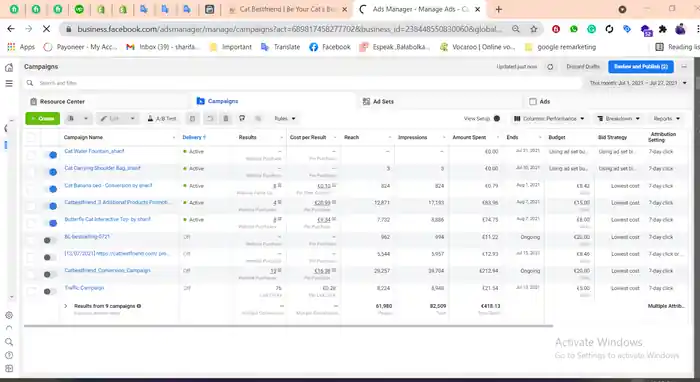Click the green Create button
Screen dimensions: 700x382
click(x=42, y=118)
